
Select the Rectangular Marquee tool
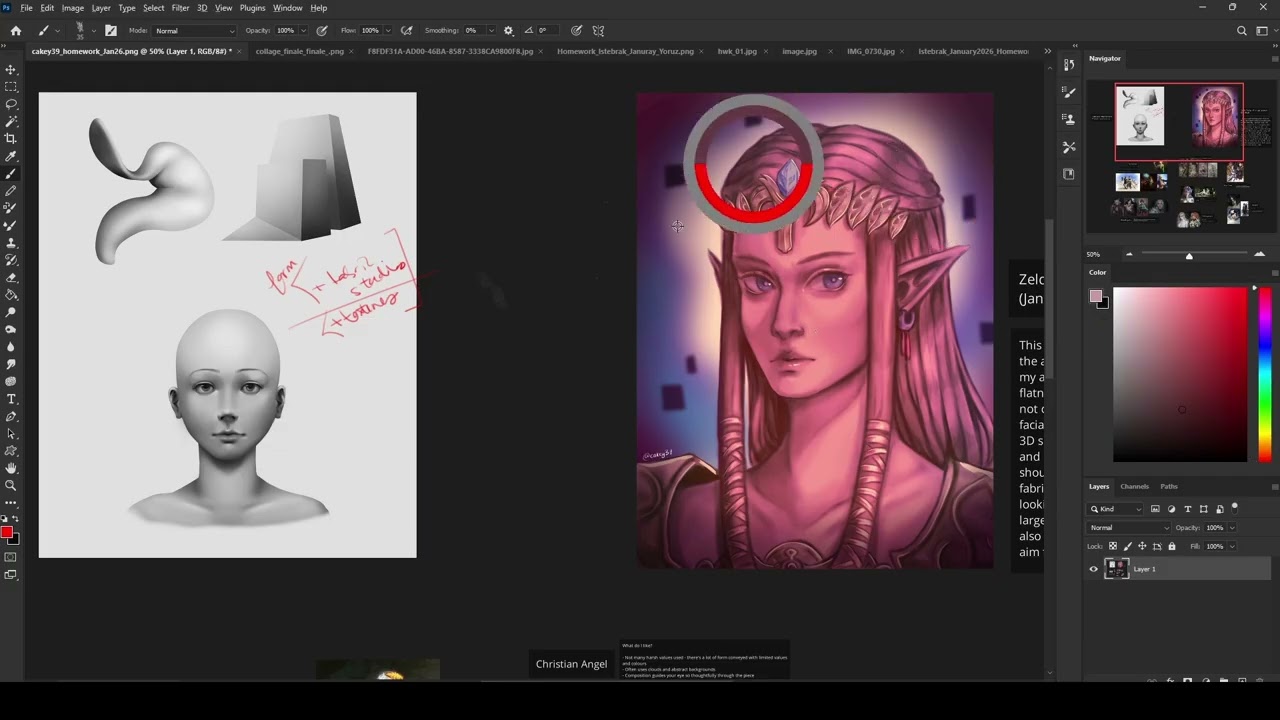pyautogui.click(x=11, y=87)
